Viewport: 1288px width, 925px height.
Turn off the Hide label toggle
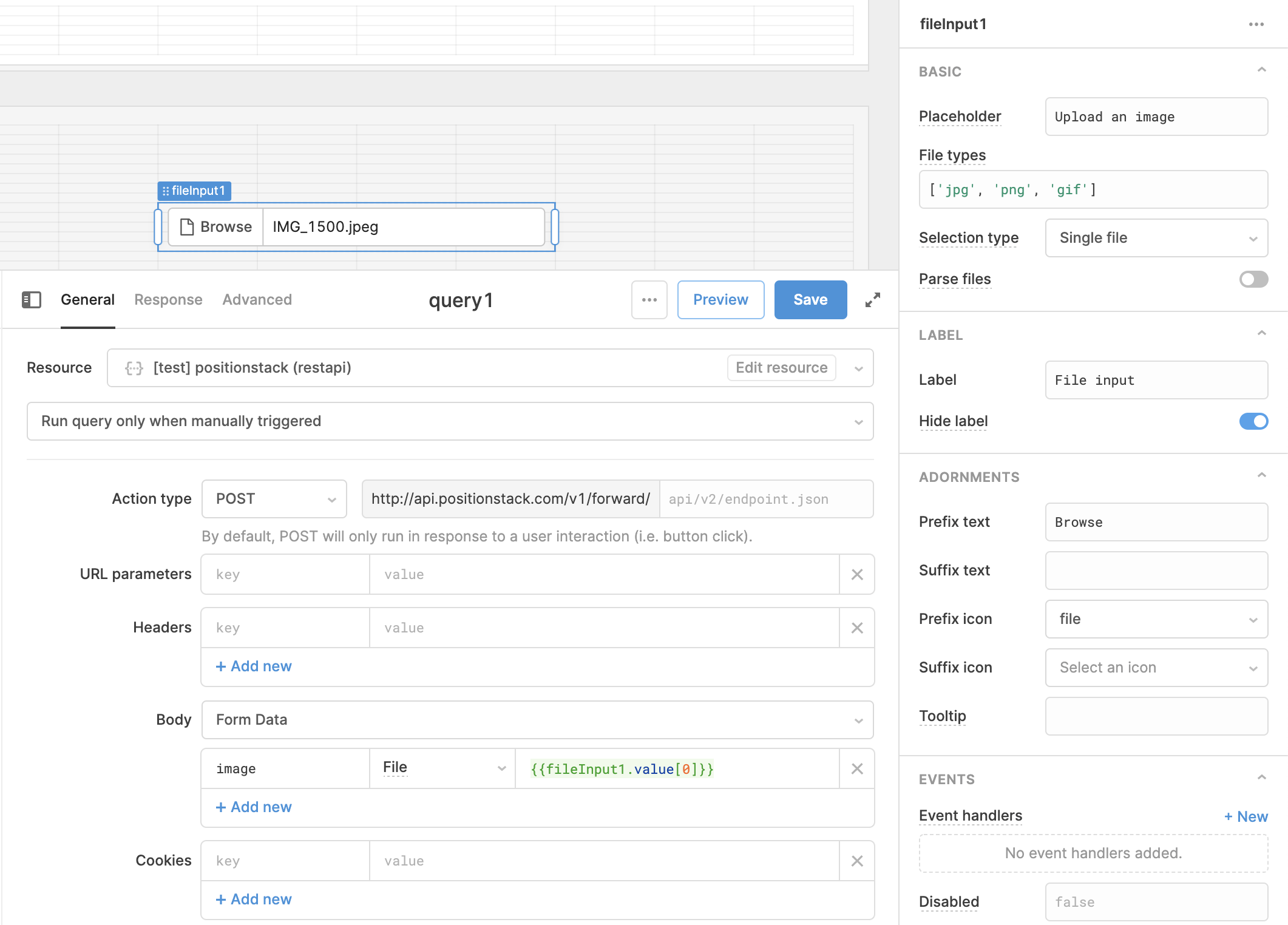pyautogui.click(x=1254, y=421)
